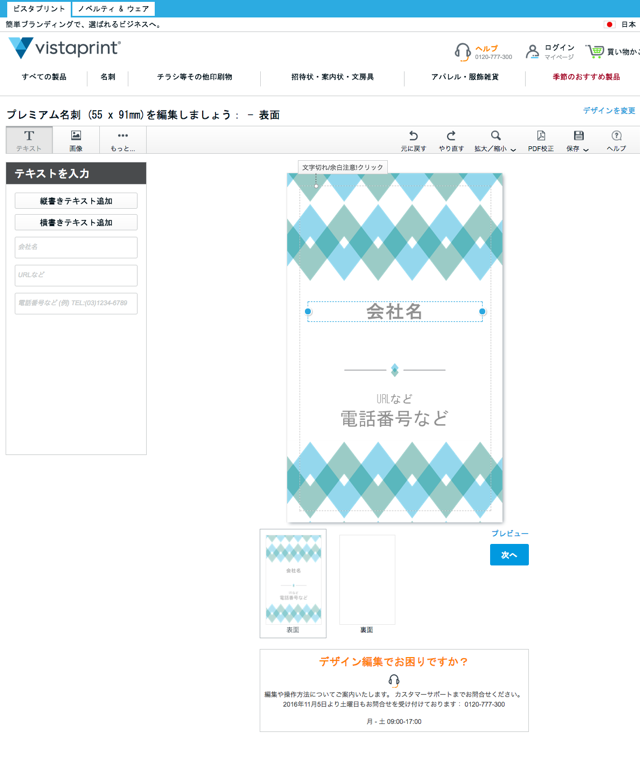This screenshot has width=640, height=761.
Task: Open 名刺 menu
Action: [x=108, y=77]
